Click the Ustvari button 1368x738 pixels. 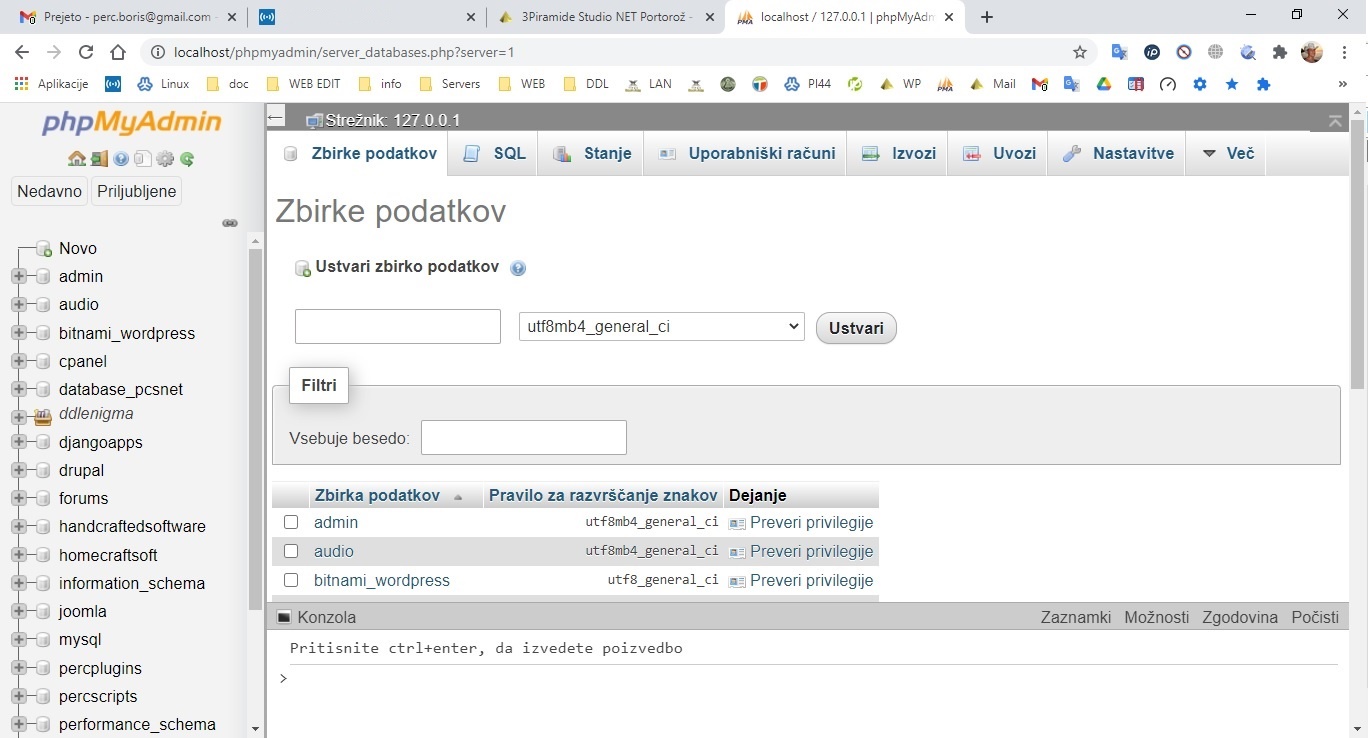coord(856,328)
